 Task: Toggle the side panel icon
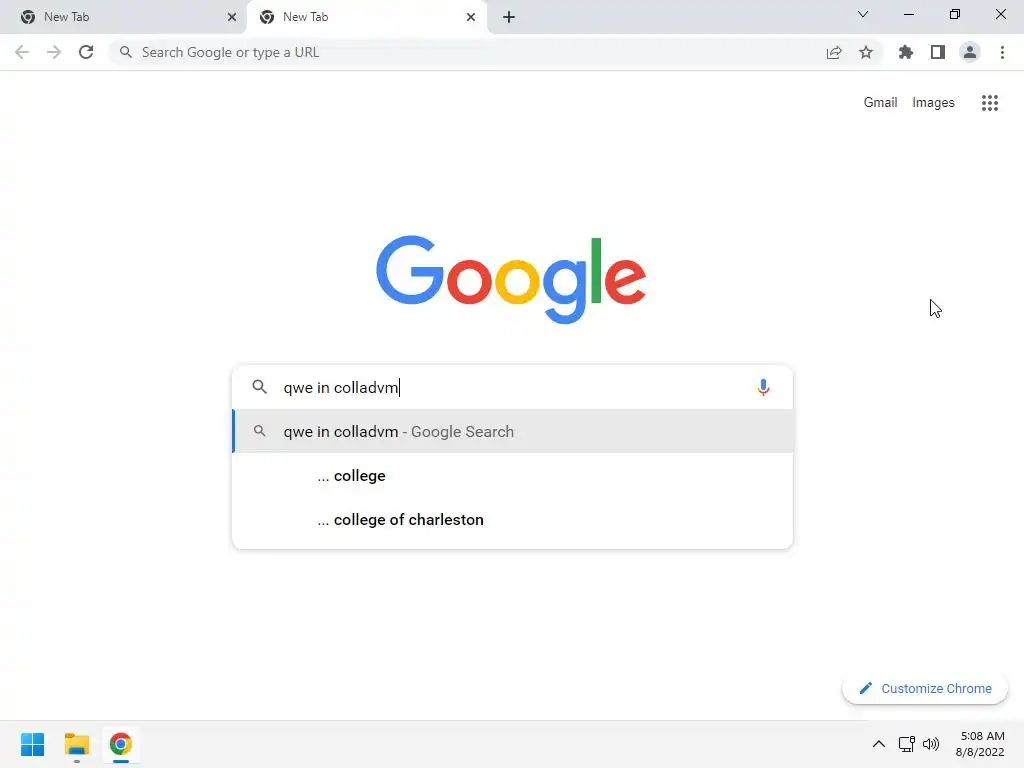coord(938,52)
